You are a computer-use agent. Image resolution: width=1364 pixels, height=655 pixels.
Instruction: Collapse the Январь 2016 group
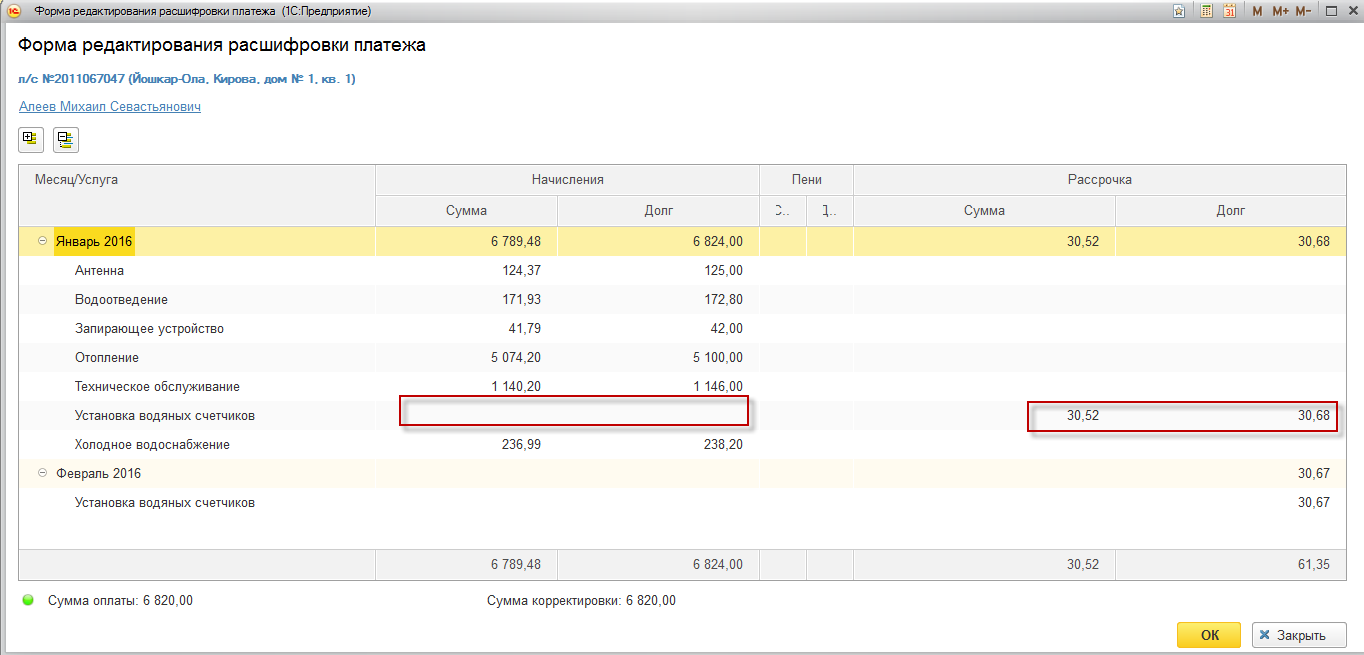coord(42,241)
